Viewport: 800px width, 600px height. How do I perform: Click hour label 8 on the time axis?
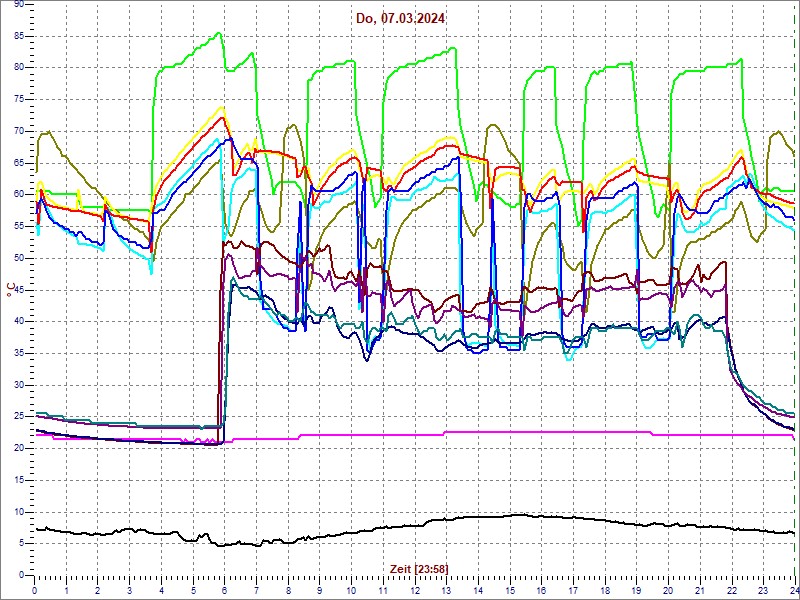click(x=288, y=590)
